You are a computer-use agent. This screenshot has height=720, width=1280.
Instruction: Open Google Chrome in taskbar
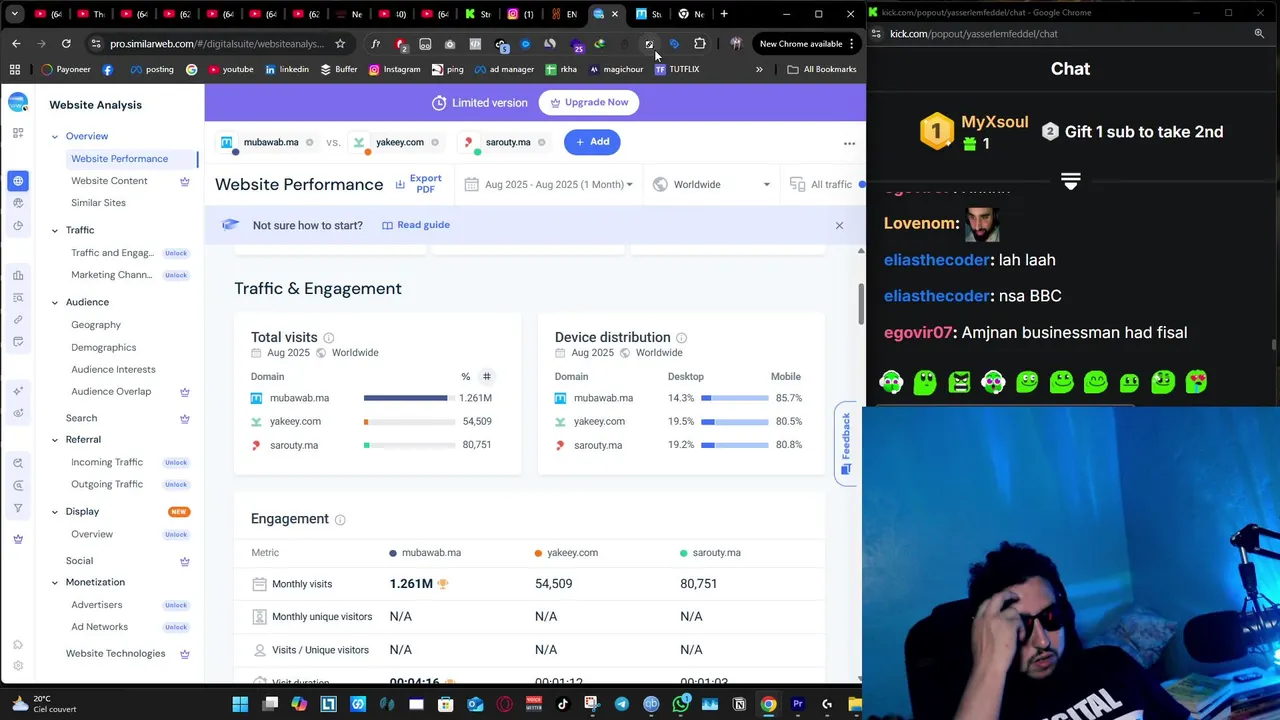click(768, 704)
